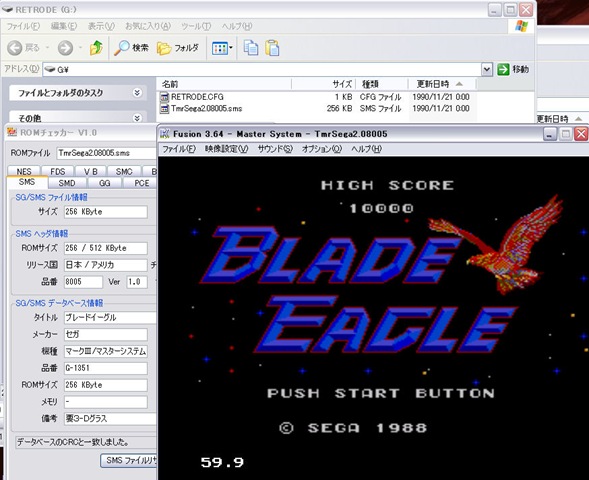589x480 pixels.
Task: Switch to the GG tab
Action: coord(104,183)
